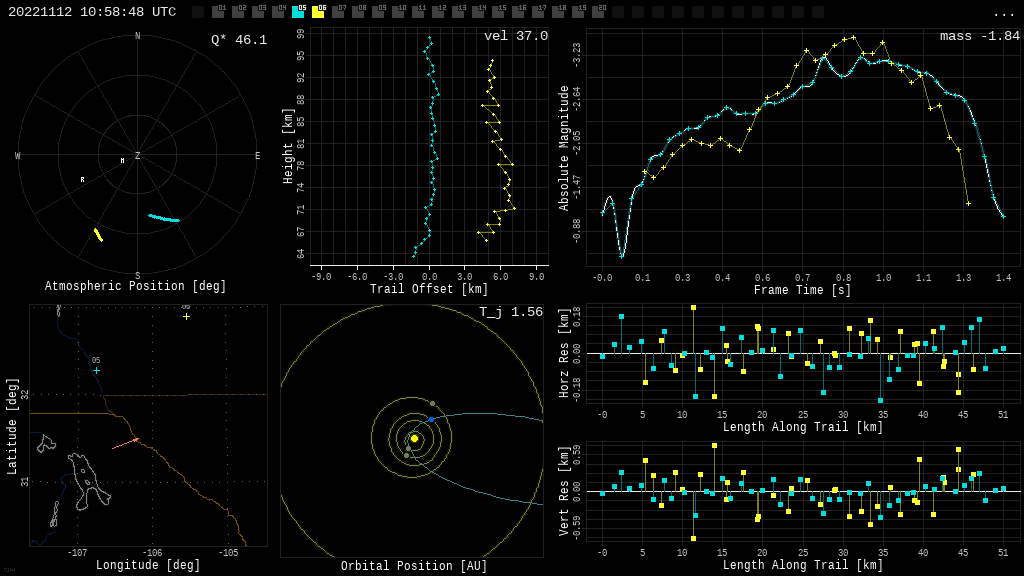This screenshot has width=1024, height=576.
Task: Click the zenith Z marker in polar plot
Action: 138,156
